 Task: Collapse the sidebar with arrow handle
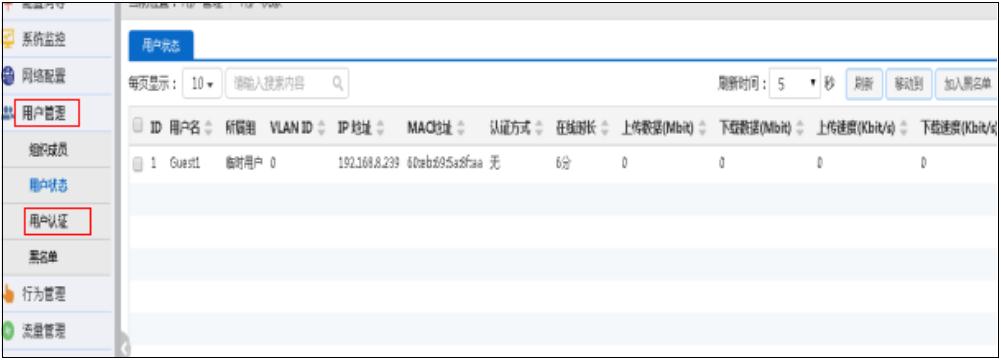click(125, 347)
